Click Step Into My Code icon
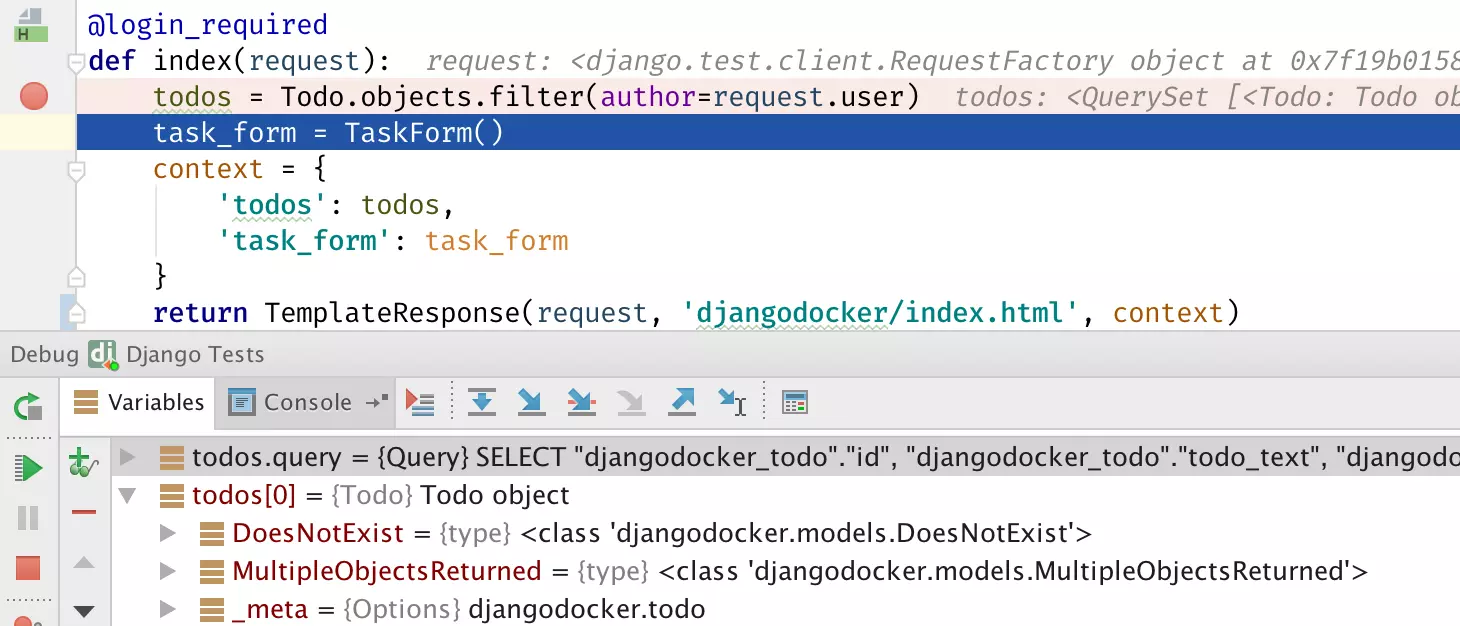1460x626 pixels. click(x=581, y=402)
